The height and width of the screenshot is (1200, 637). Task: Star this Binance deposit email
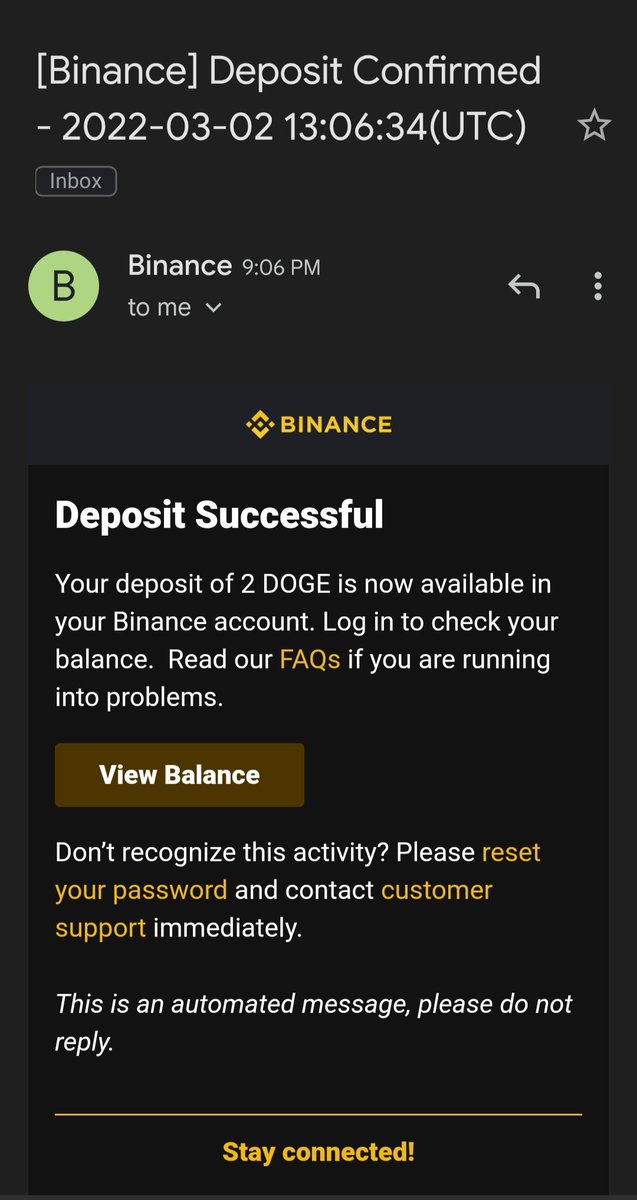click(x=594, y=126)
